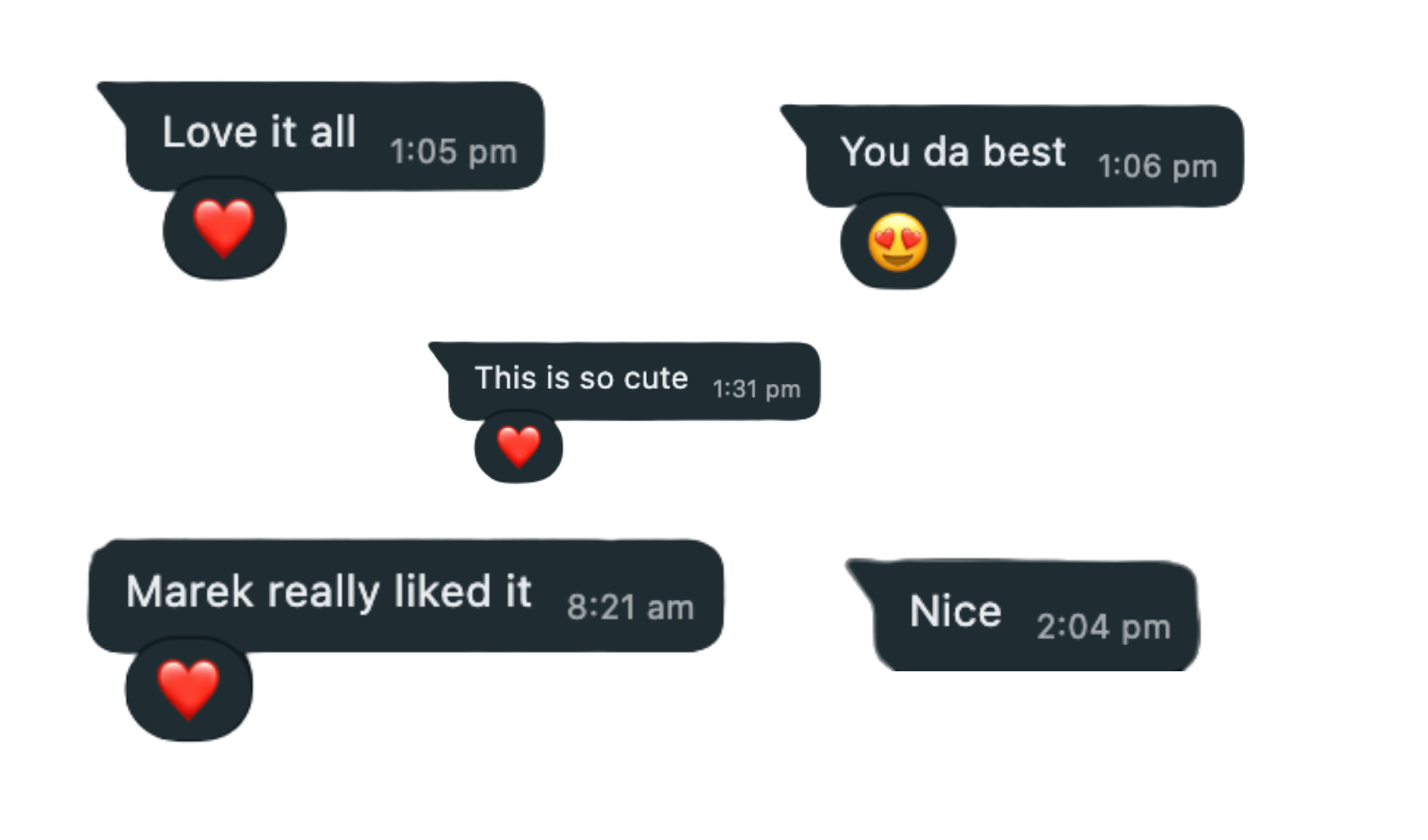Click the heart-eyes emoji reaction under "You da best"
The image size is (1428, 840).
point(898,242)
